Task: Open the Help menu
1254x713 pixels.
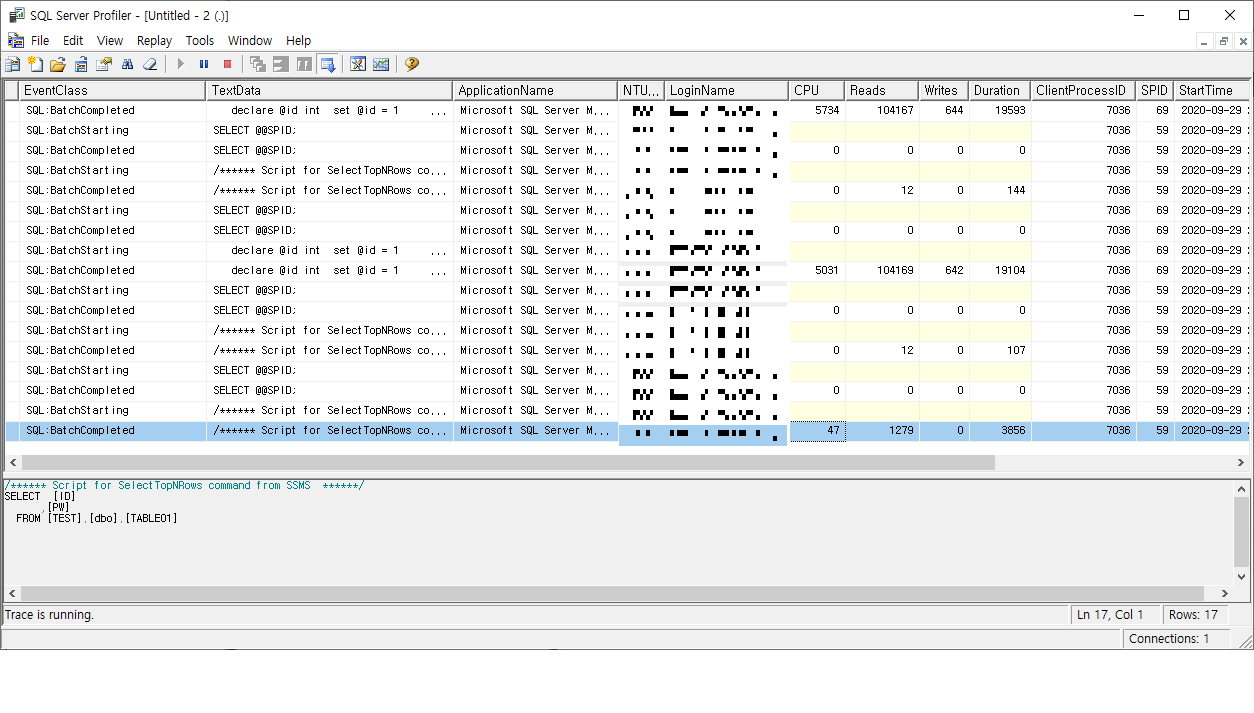Action: (x=299, y=40)
